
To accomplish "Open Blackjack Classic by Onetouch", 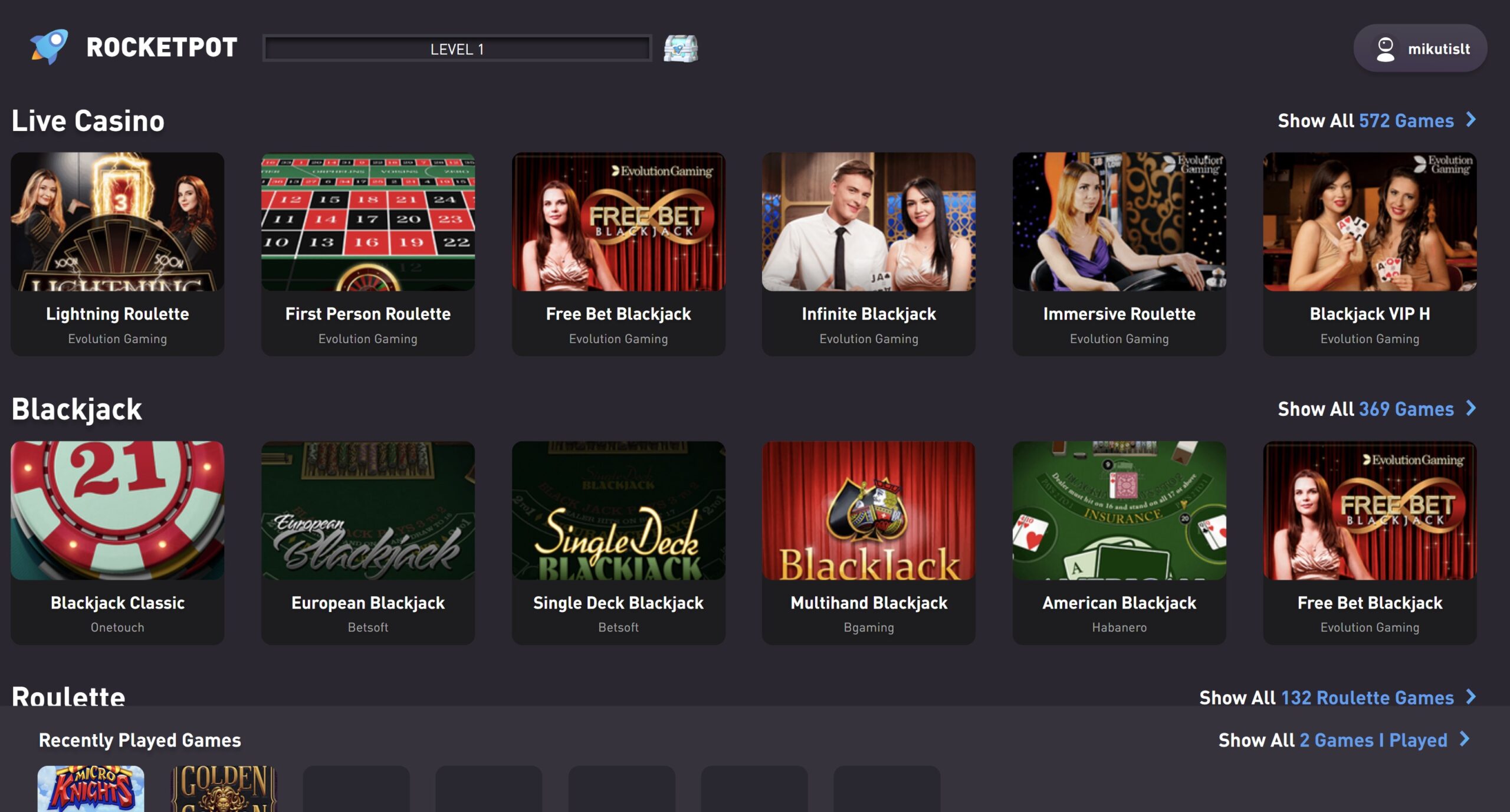I will pyautogui.click(x=117, y=511).
